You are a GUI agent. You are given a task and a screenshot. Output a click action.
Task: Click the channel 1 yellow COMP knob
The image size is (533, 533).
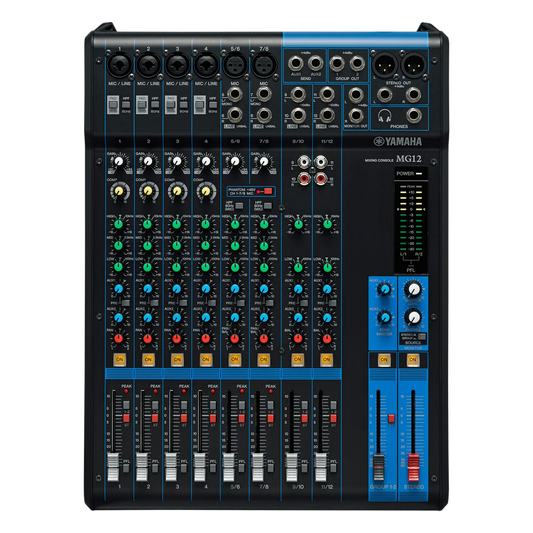click(119, 191)
